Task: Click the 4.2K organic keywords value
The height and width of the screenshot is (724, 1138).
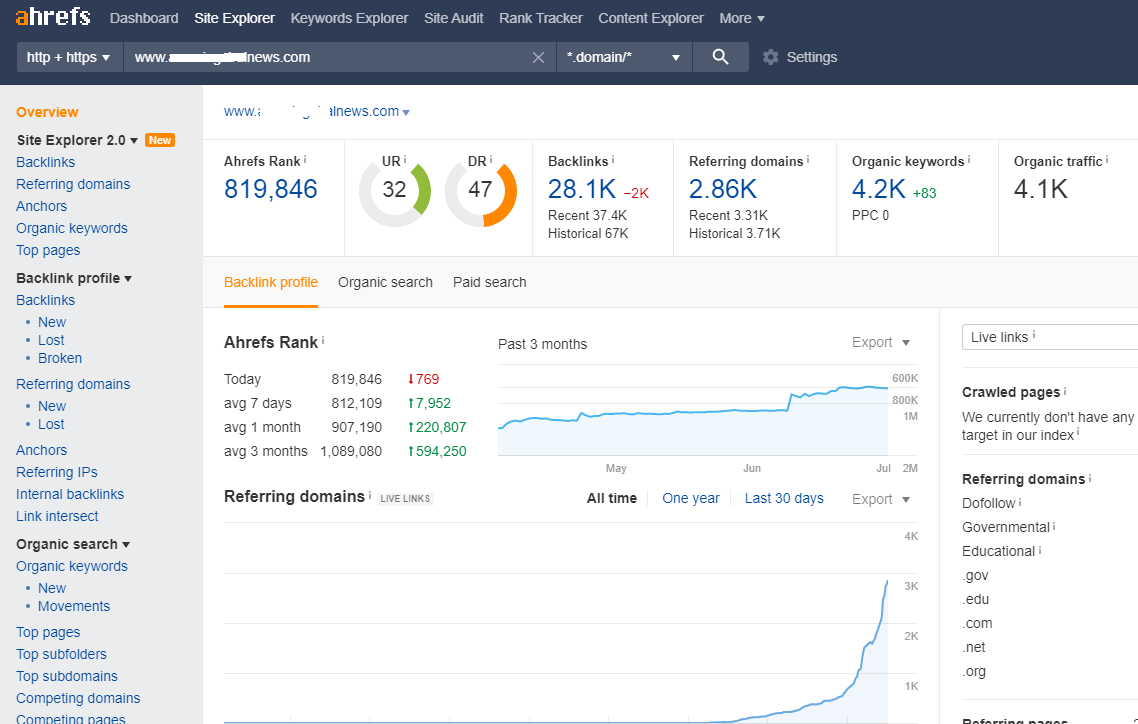Action: click(x=879, y=189)
